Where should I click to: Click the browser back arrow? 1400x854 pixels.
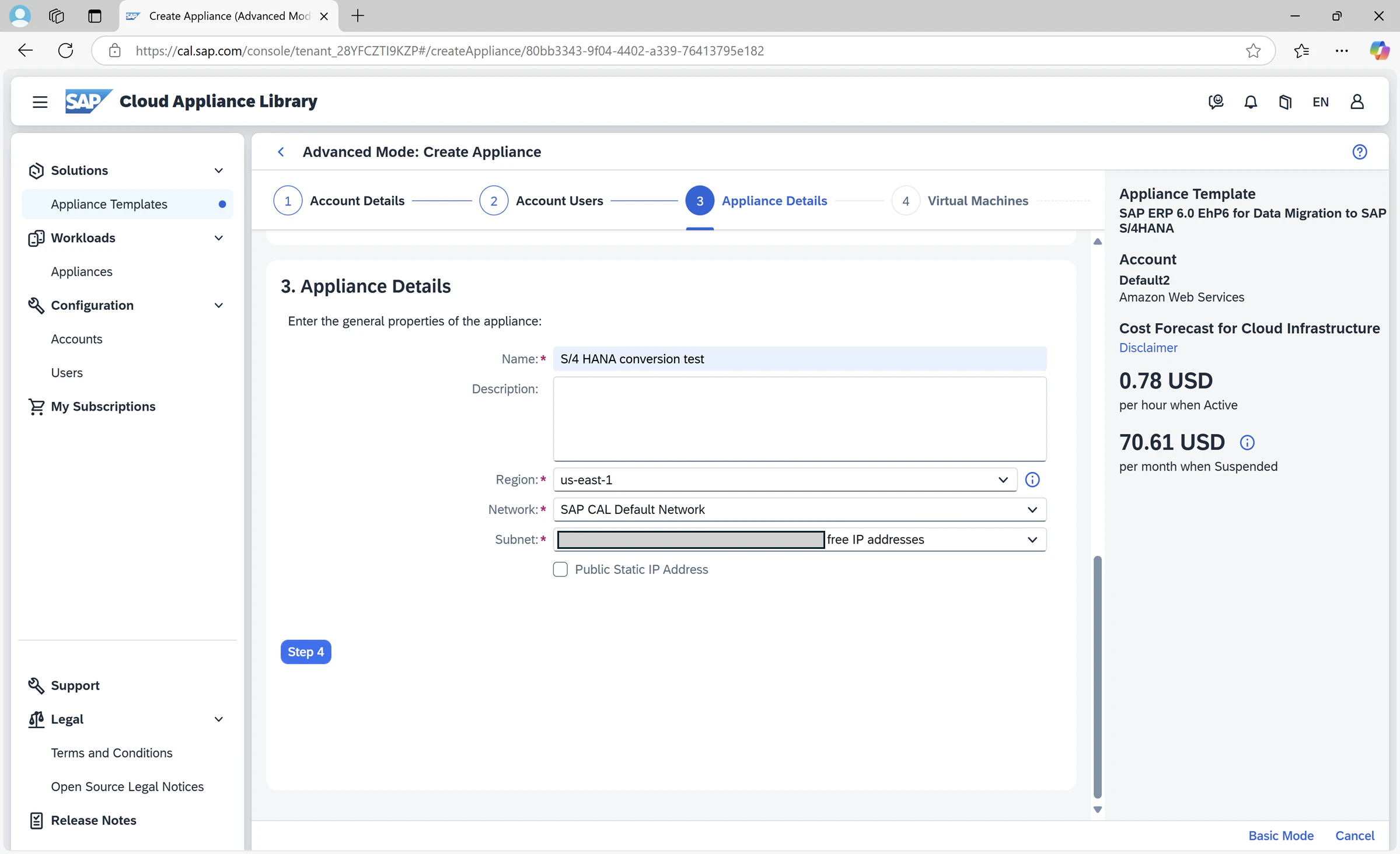click(26, 51)
